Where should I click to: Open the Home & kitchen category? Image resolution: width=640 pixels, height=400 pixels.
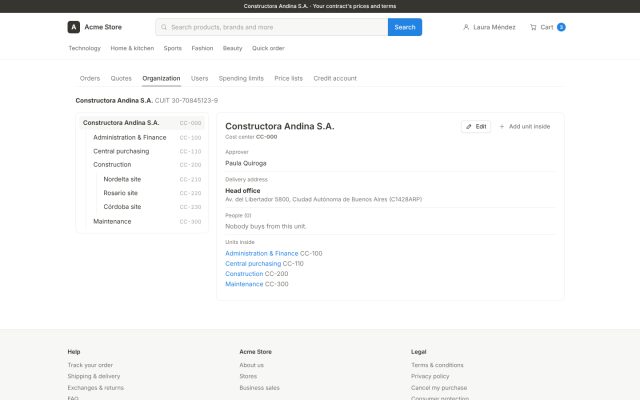(132, 48)
